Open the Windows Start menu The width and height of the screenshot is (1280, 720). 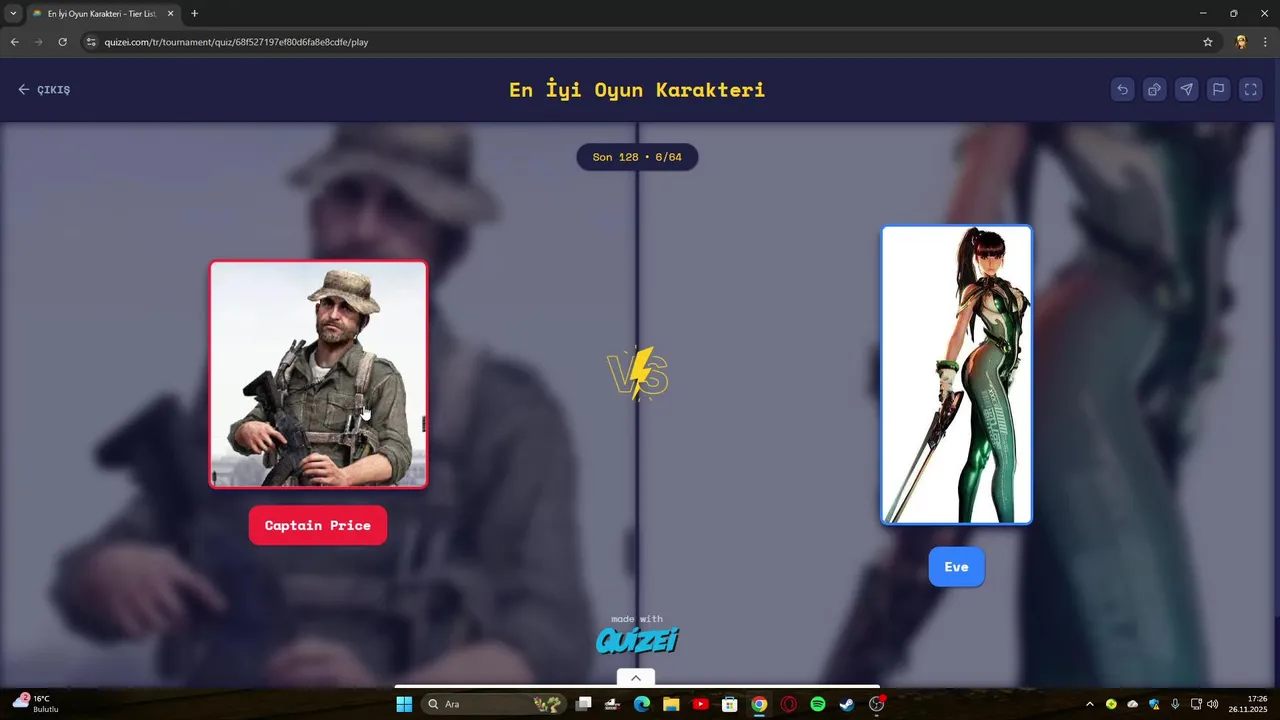coord(404,704)
